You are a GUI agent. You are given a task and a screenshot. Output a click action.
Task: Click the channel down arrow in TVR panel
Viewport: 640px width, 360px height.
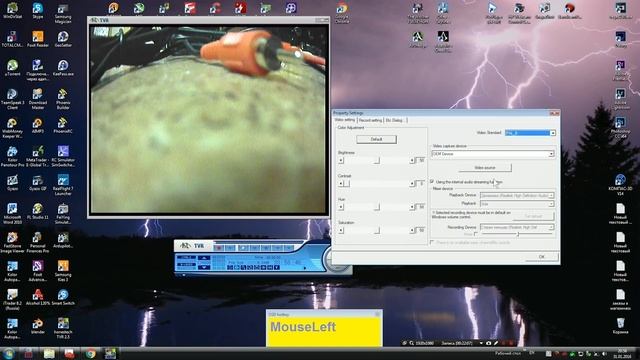(x=204, y=267)
